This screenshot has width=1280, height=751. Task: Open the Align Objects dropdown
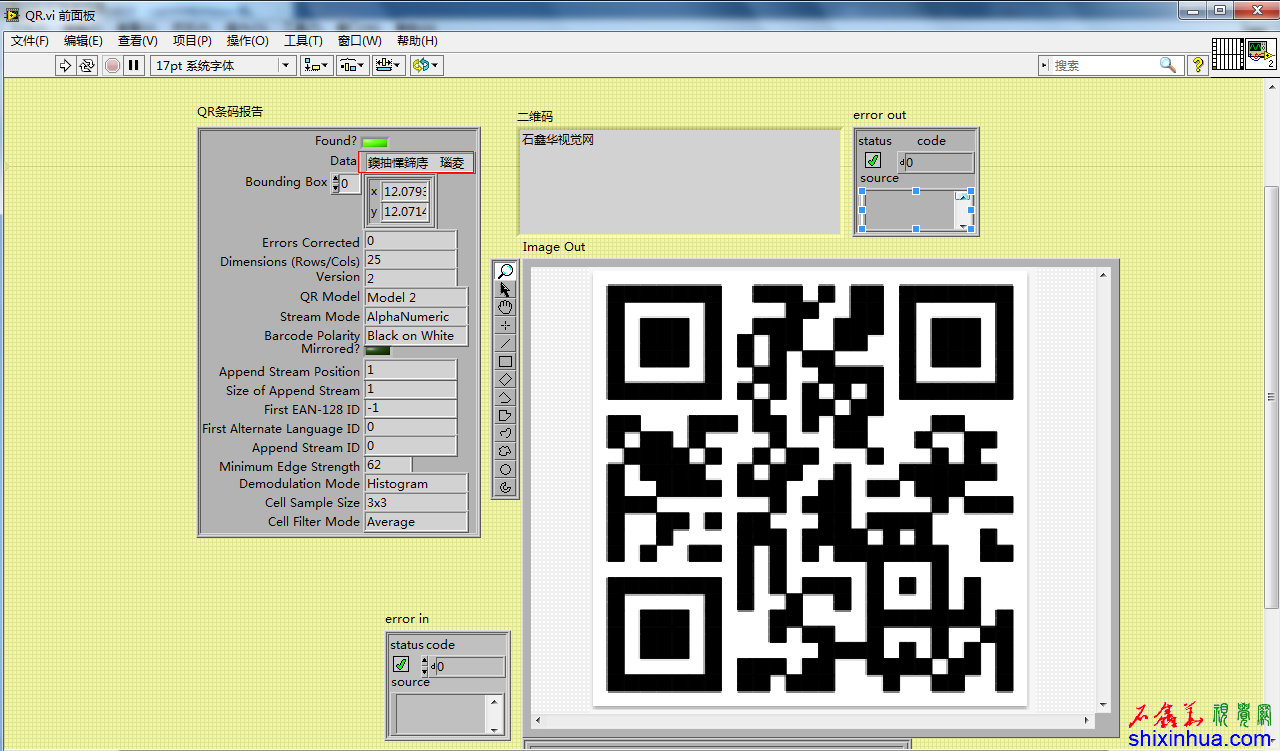(317, 65)
